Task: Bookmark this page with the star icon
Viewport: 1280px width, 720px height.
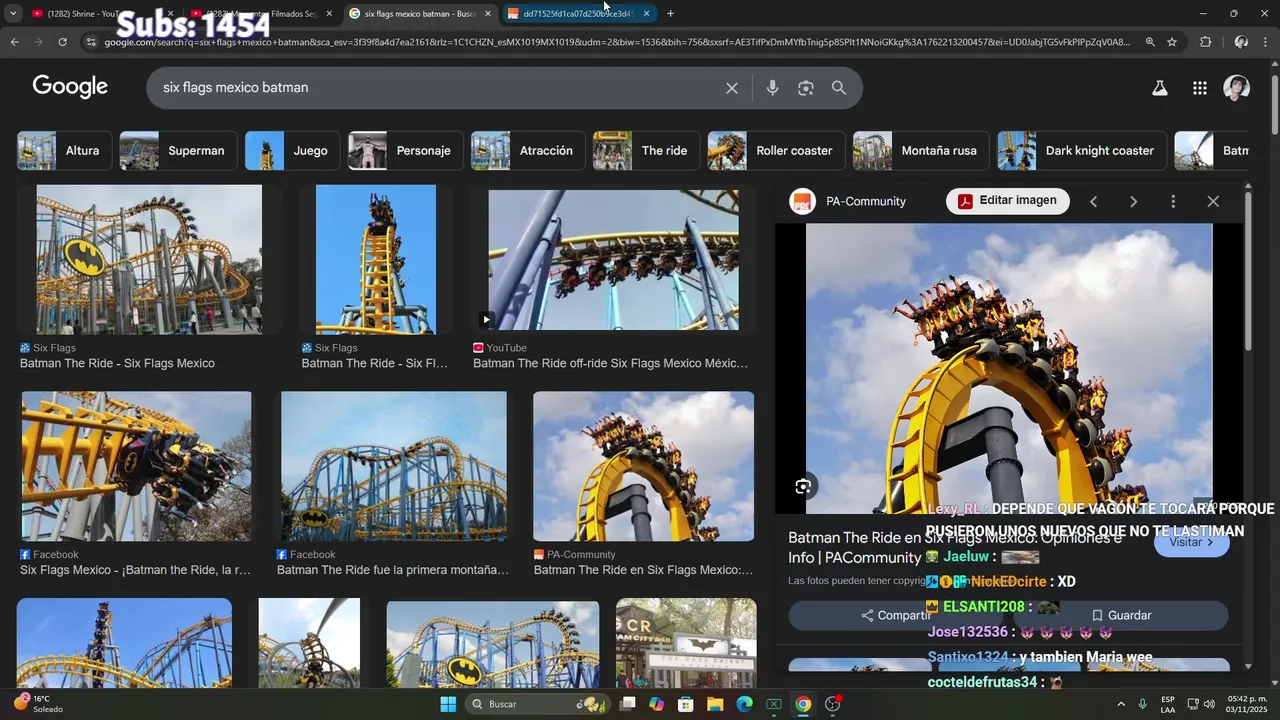Action: tap(1172, 42)
